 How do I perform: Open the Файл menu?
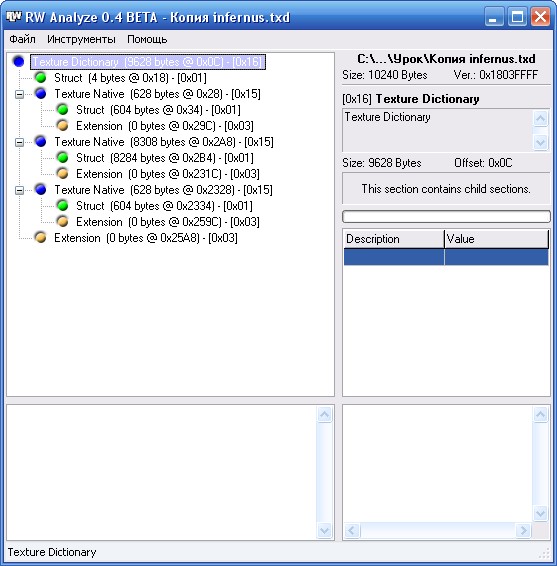[x=22, y=39]
